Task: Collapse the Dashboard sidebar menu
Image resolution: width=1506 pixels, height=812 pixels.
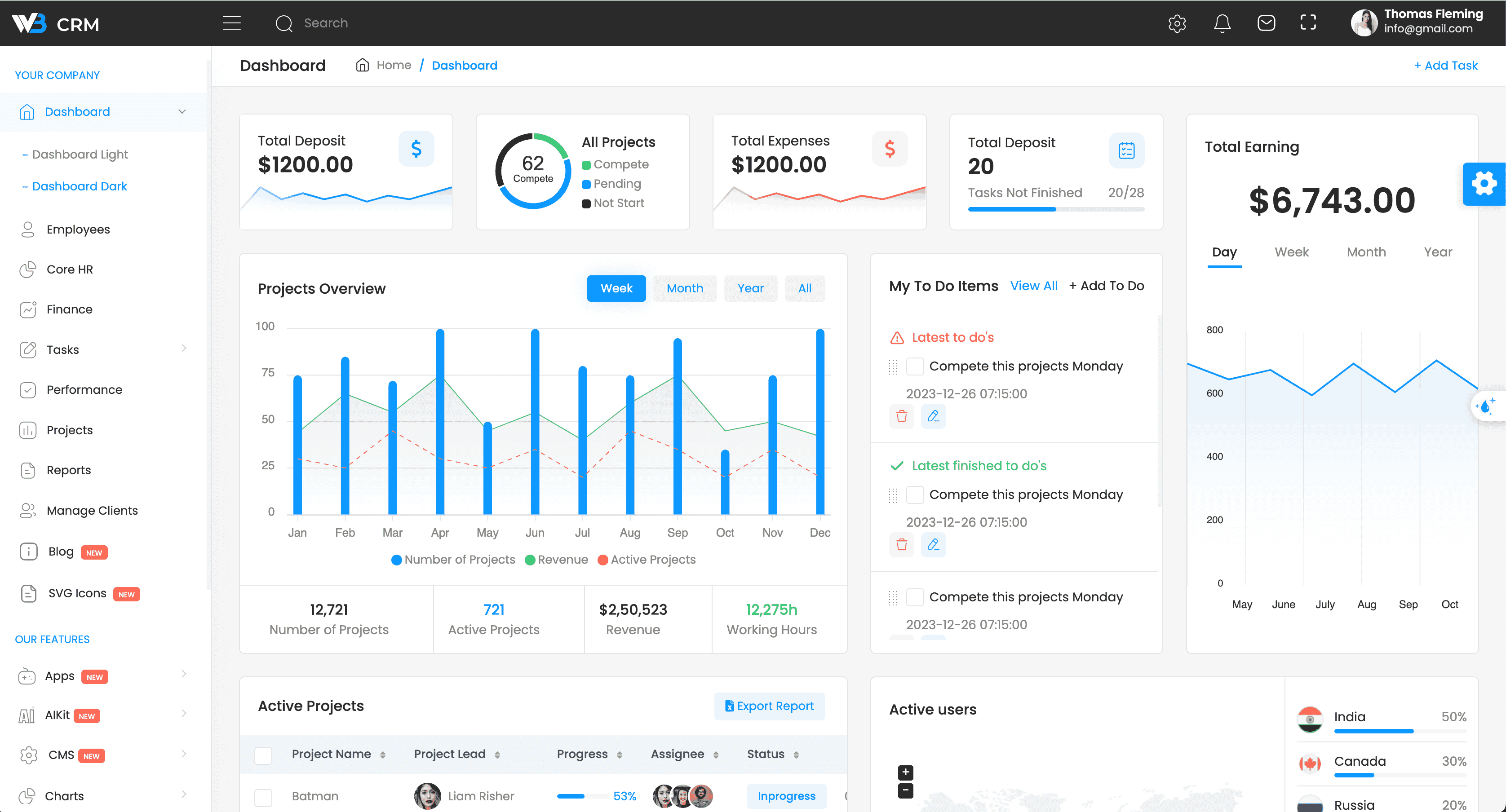Action: pos(182,112)
